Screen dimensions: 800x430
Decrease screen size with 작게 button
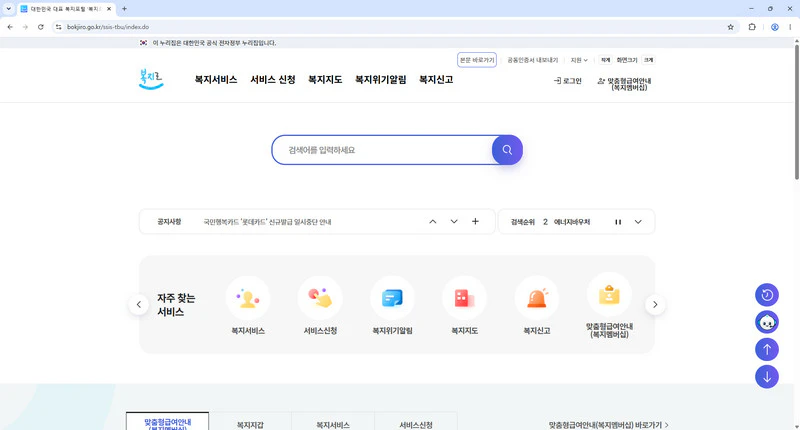point(606,60)
